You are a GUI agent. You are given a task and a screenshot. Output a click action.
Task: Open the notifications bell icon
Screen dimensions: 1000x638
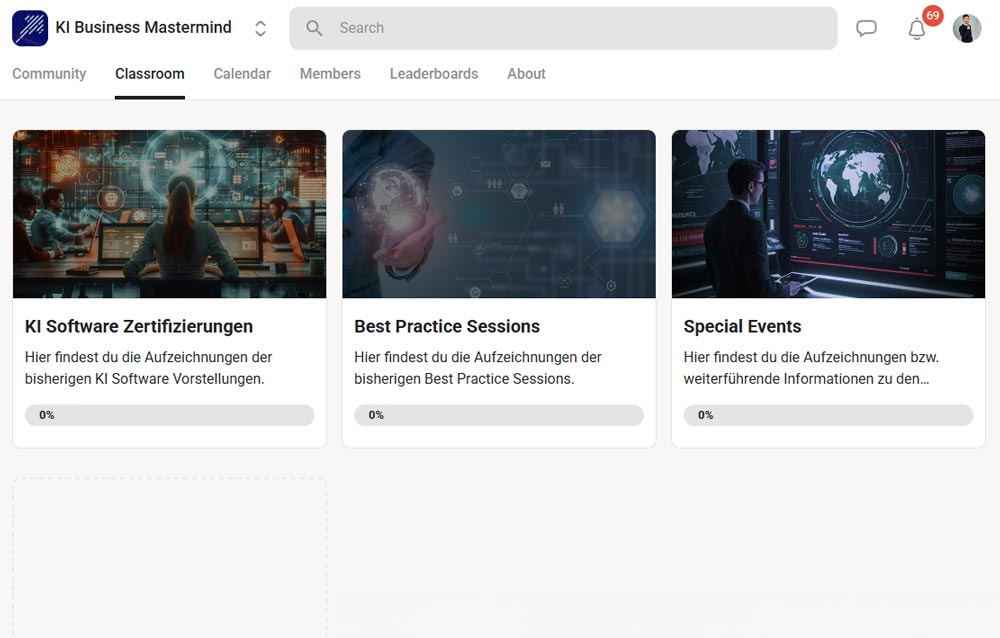pyautogui.click(x=916, y=29)
